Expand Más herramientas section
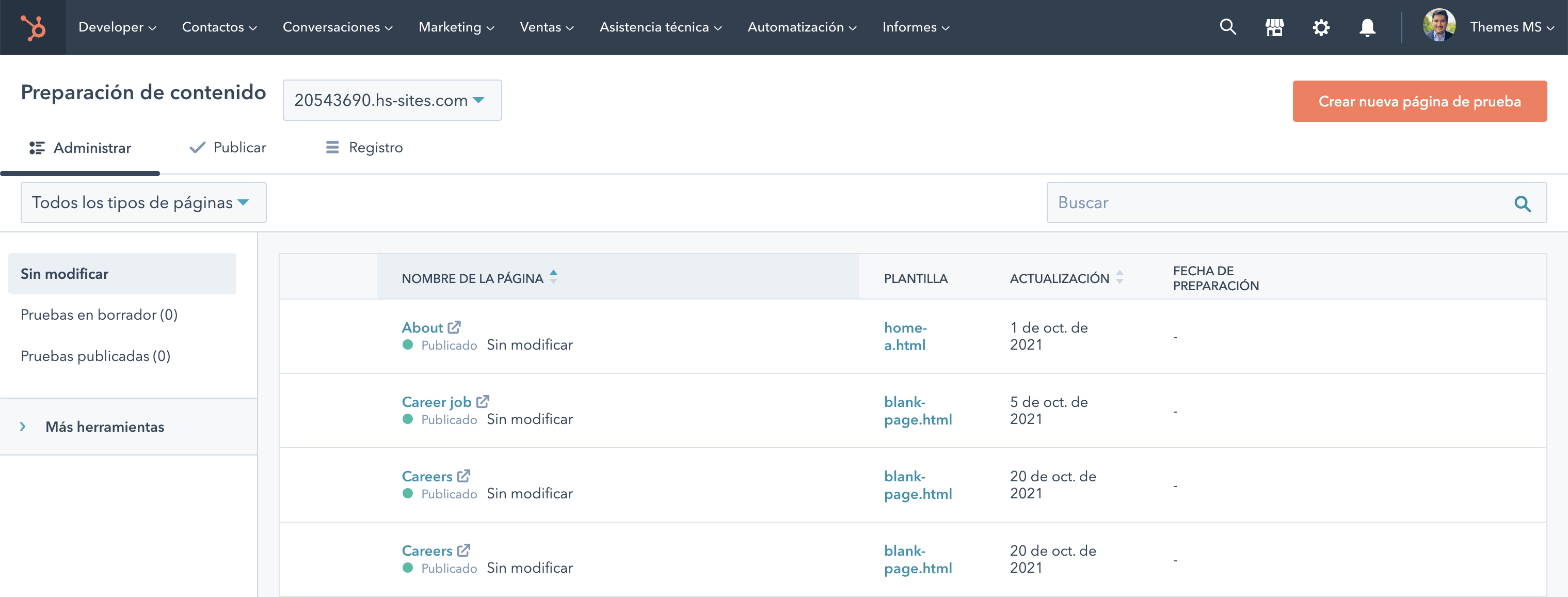This screenshot has width=1568, height=597. (104, 427)
